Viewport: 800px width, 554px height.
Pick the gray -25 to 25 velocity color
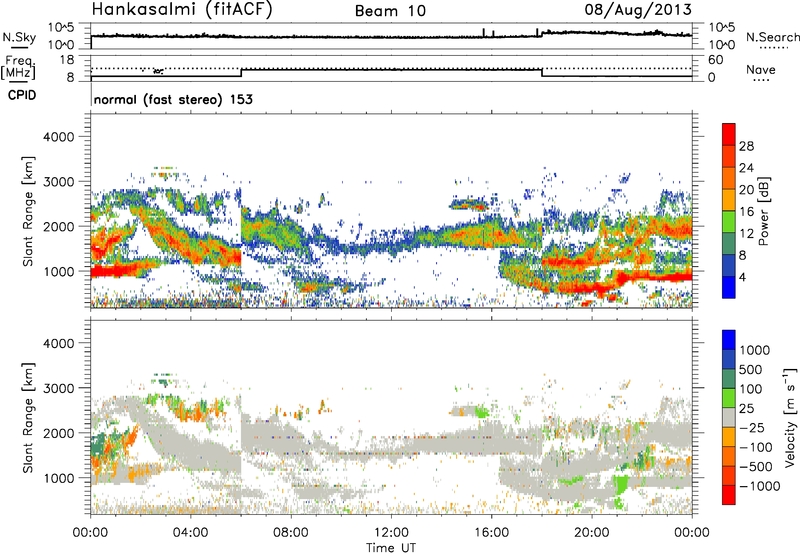coord(729,417)
